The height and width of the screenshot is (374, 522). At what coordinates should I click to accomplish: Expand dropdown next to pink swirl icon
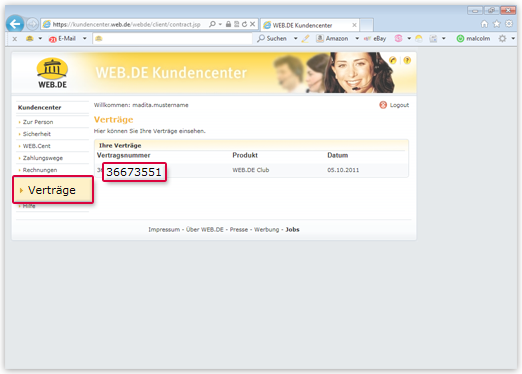(409, 39)
